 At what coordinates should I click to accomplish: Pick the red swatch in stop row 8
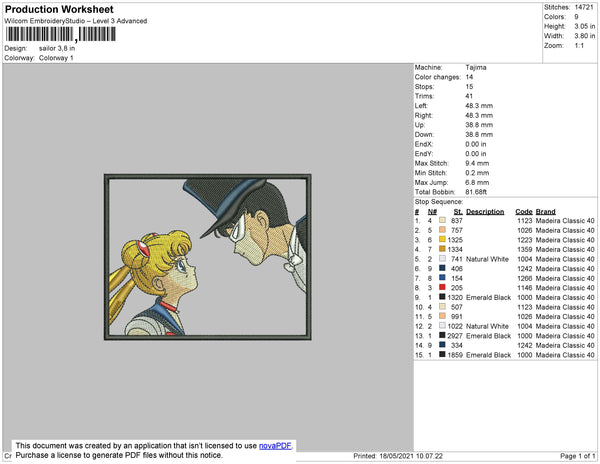pyautogui.click(x=442, y=287)
